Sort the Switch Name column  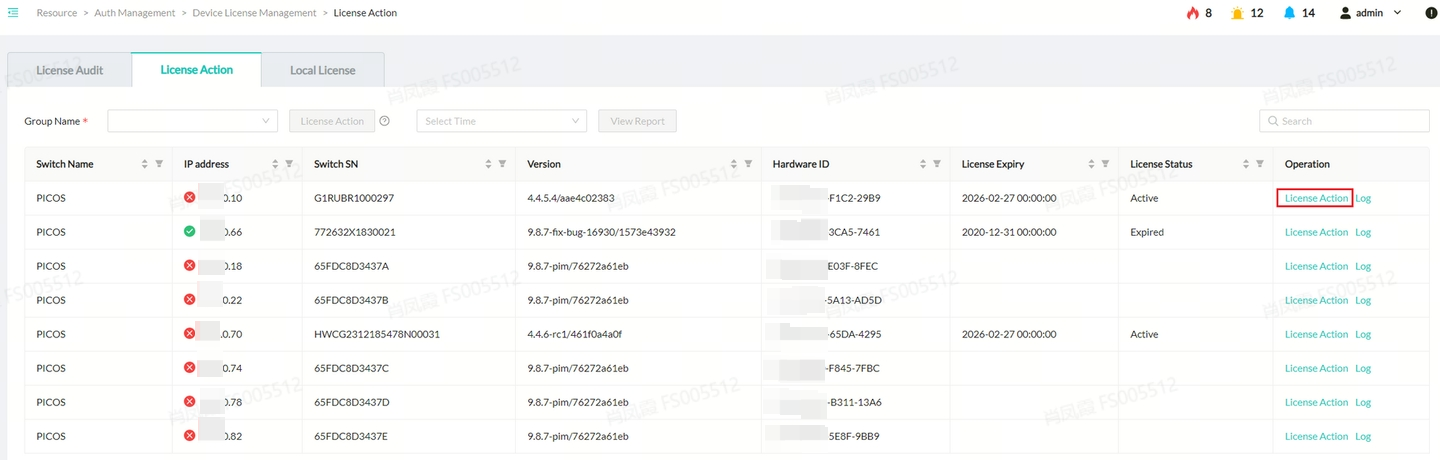[145, 164]
